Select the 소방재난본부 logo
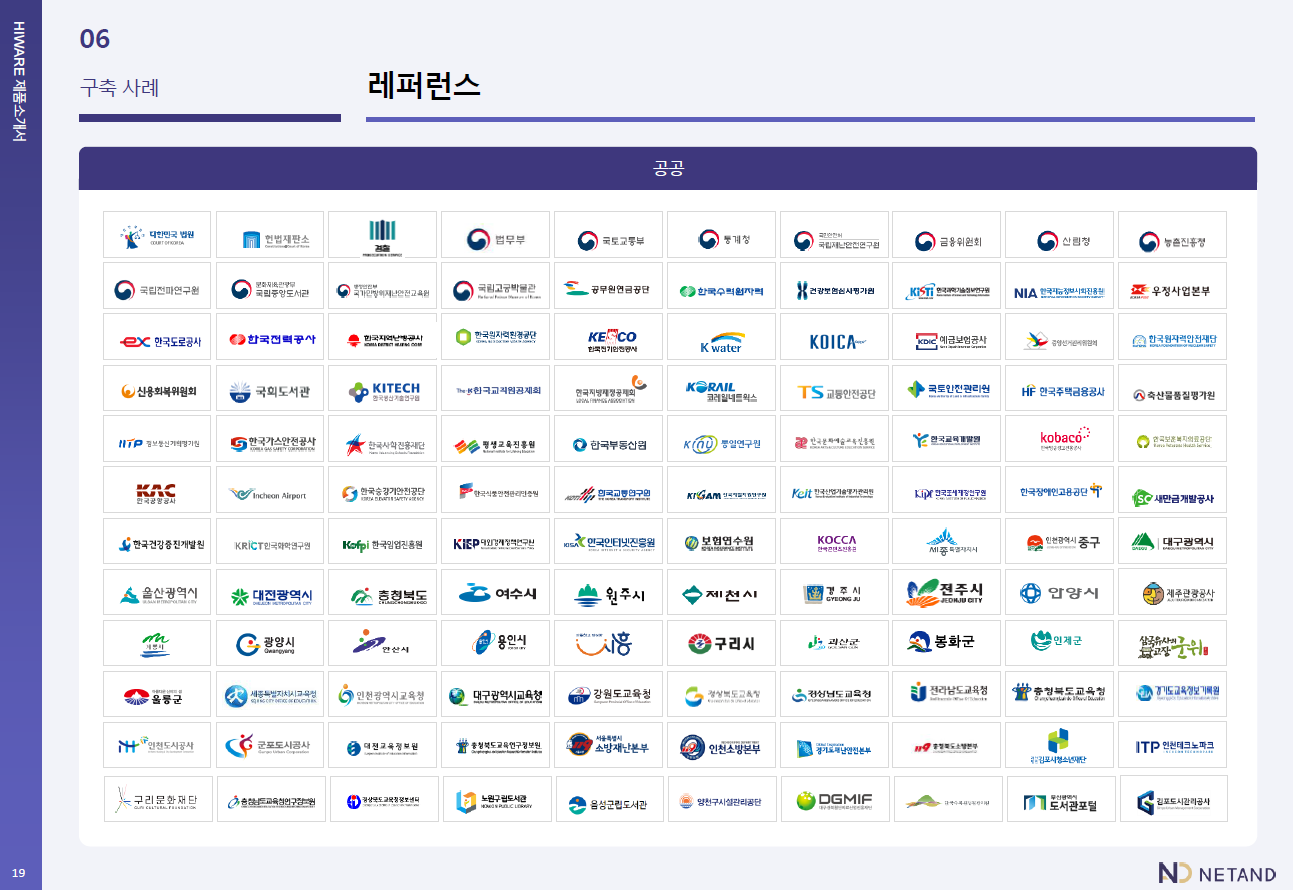 (x=608, y=746)
